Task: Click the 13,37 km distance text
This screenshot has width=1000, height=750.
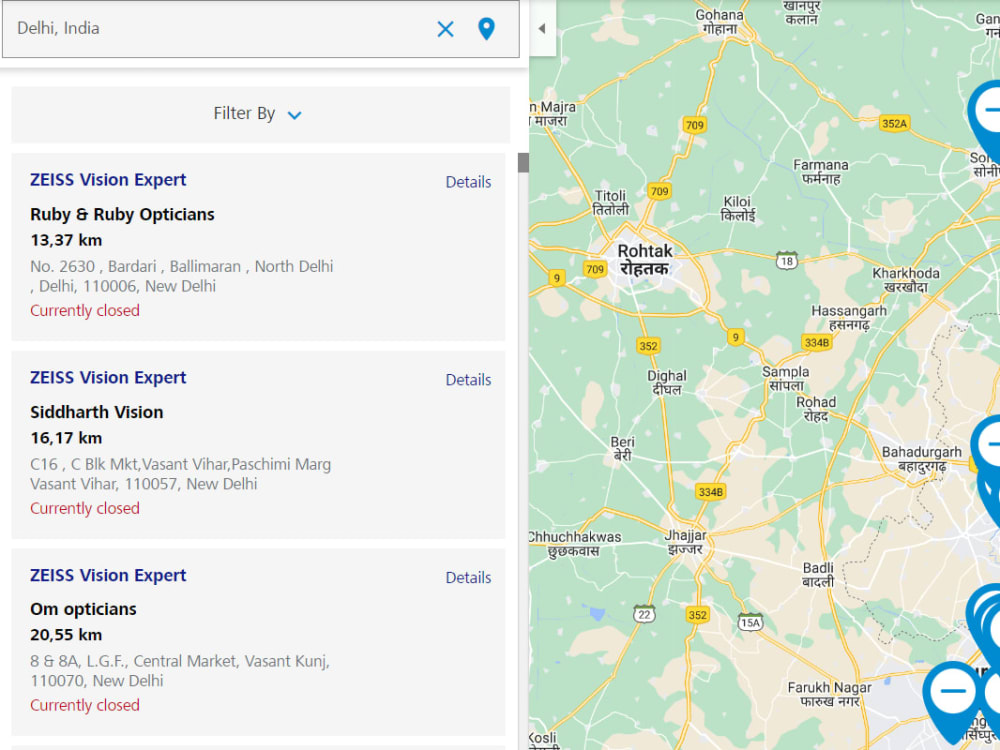Action: (x=66, y=240)
